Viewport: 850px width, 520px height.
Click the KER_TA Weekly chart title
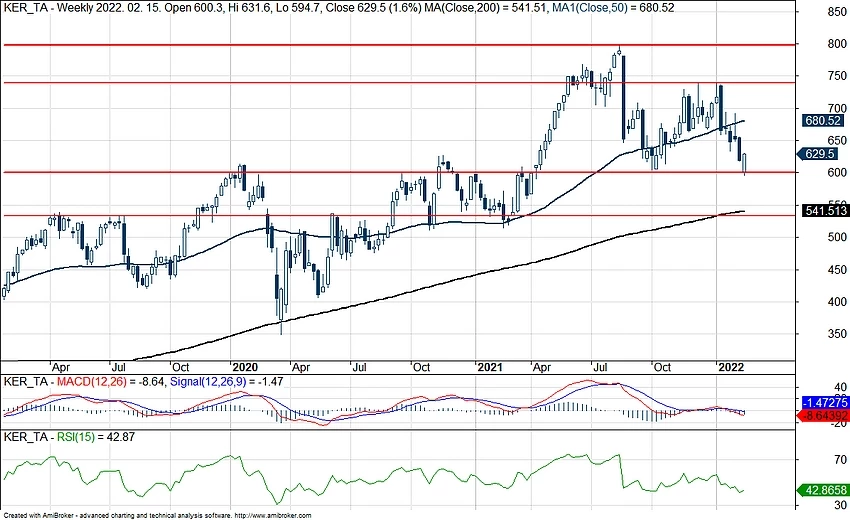point(50,8)
